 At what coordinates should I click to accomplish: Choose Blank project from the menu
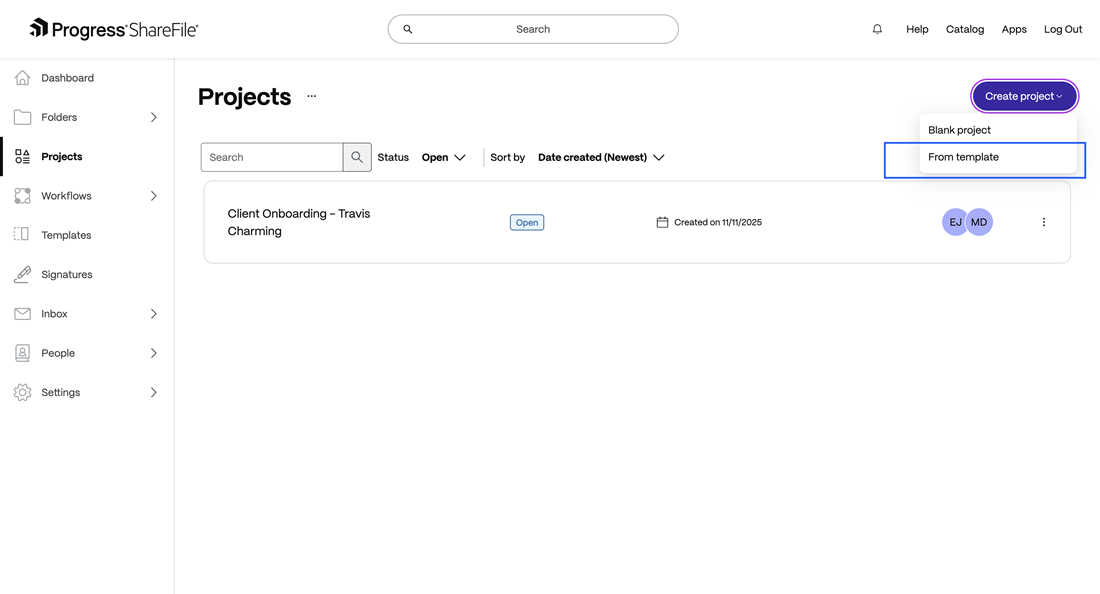click(x=959, y=130)
